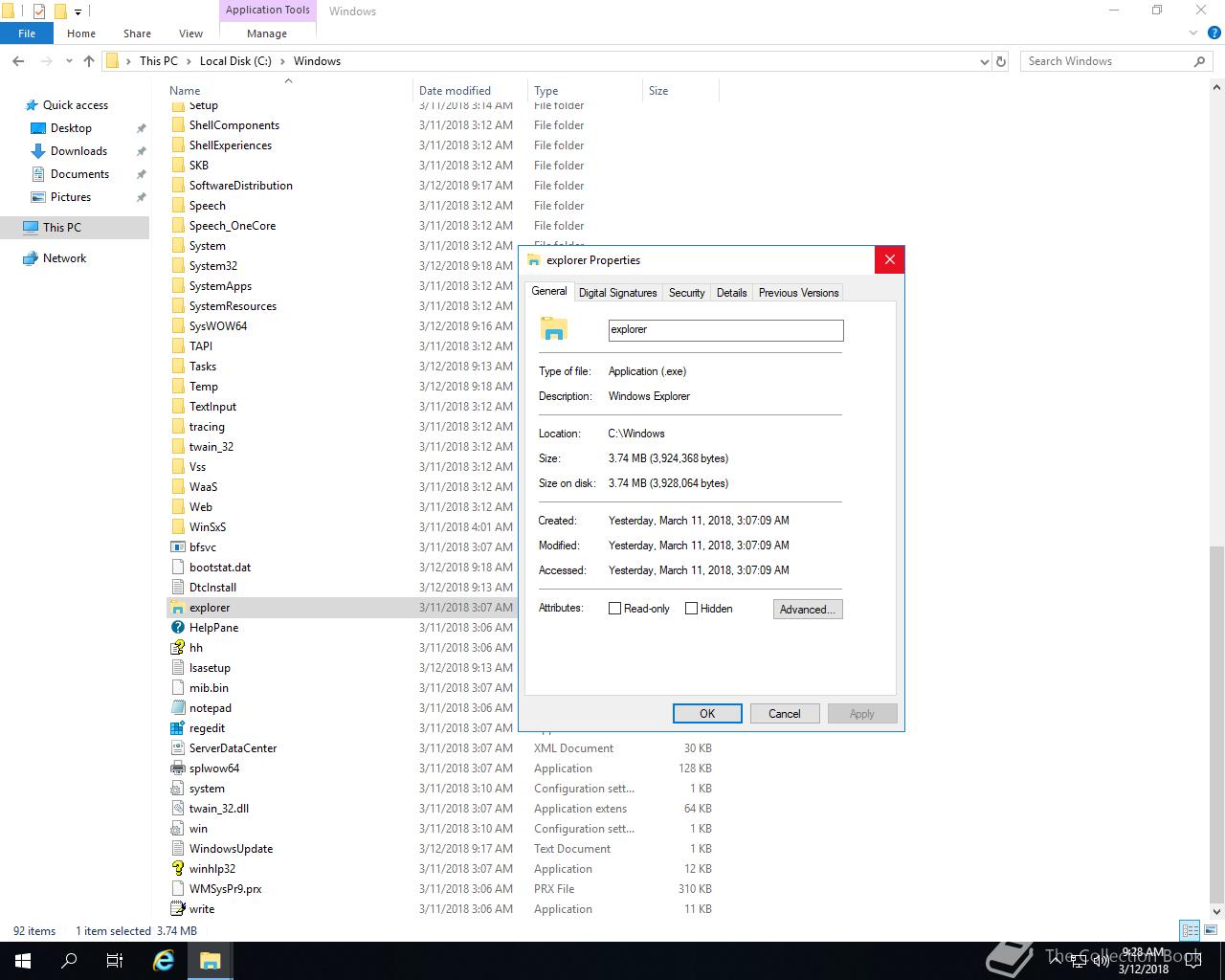The height and width of the screenshot is (980, 1225).
Task: Click the notepad application icon
Action: click(x=177, y=708)
